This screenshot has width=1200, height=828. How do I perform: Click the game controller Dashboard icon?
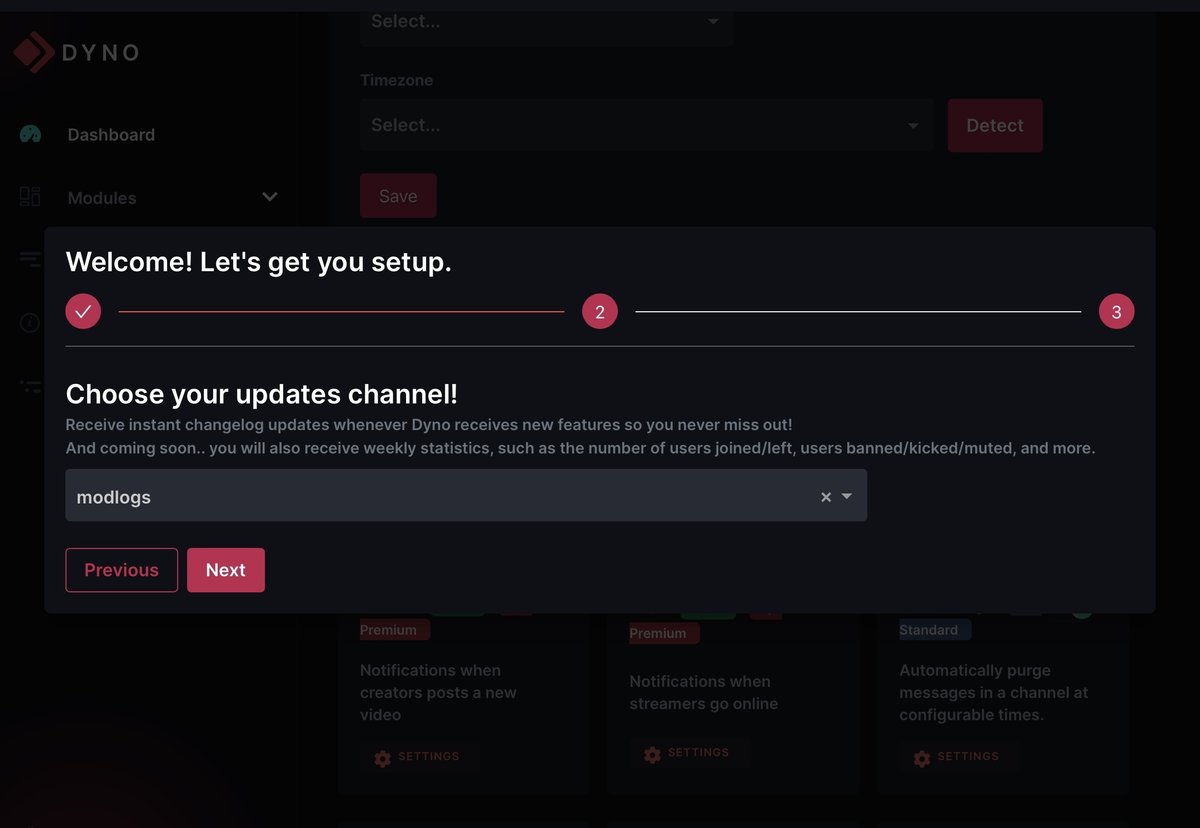point(29,133)
